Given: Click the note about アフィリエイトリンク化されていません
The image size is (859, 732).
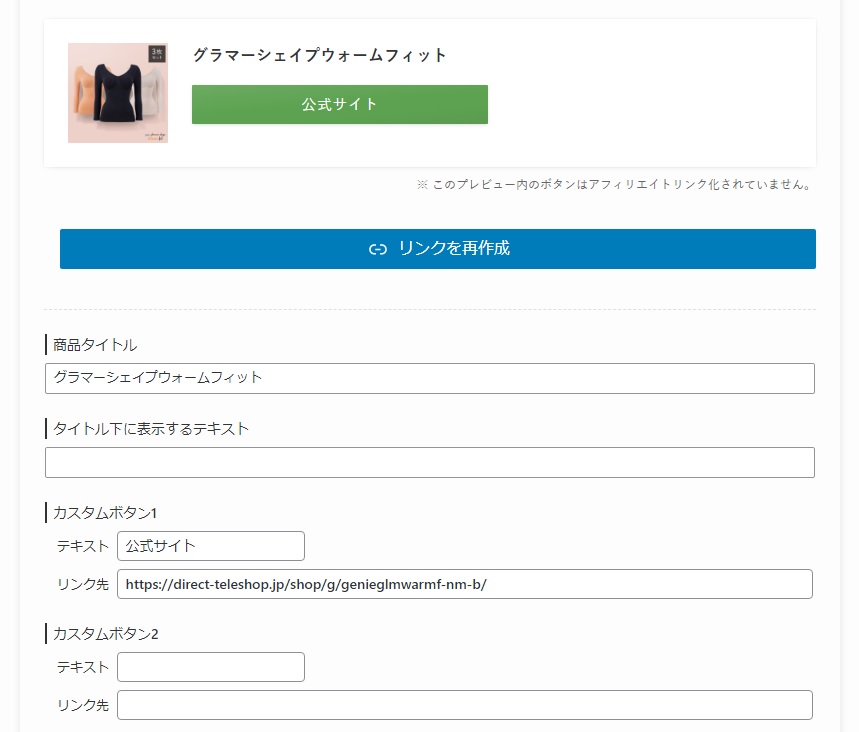Looking at the screenshot, I should (614, 185).
